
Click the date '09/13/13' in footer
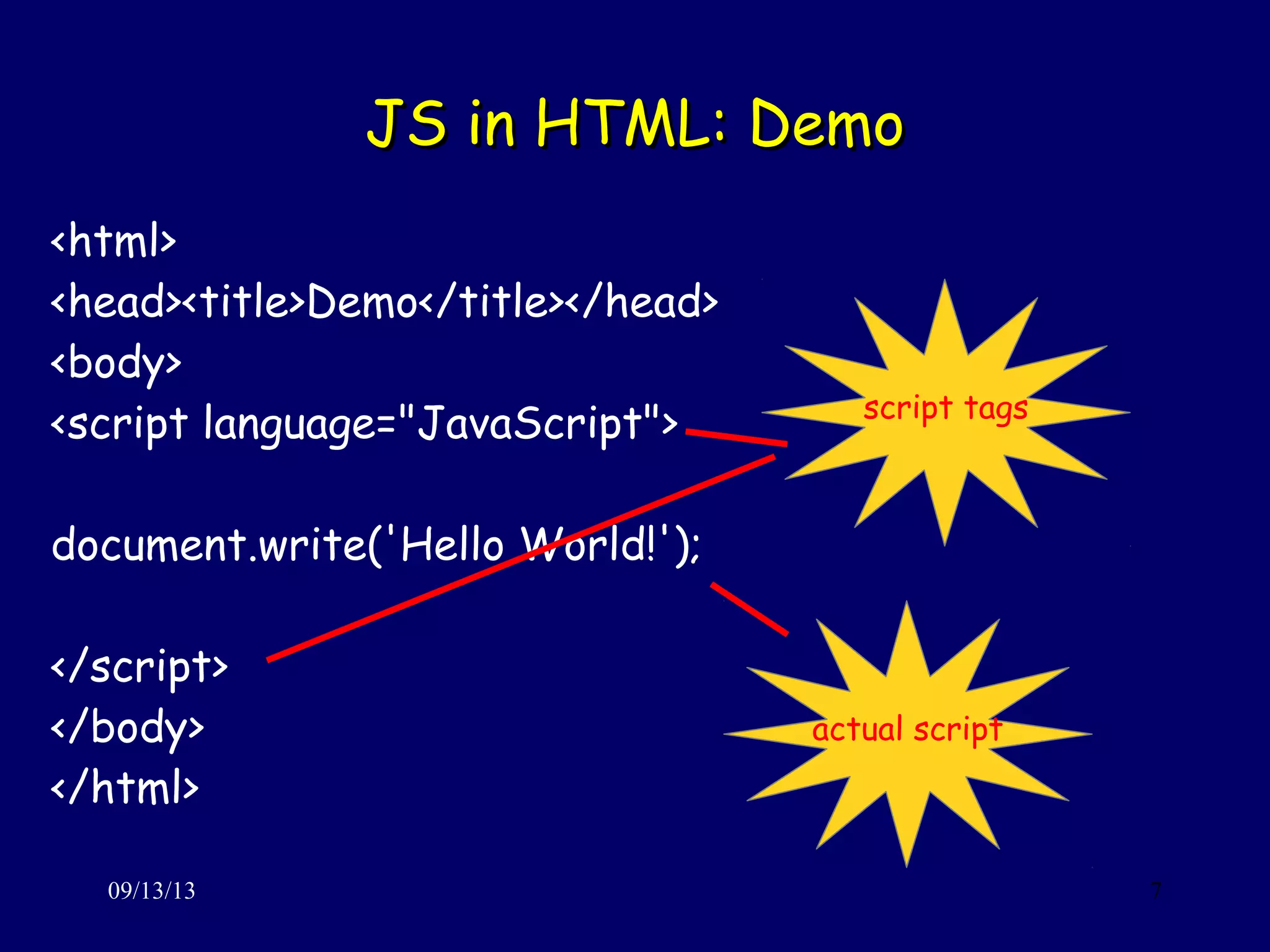click(x=151, y=891)
